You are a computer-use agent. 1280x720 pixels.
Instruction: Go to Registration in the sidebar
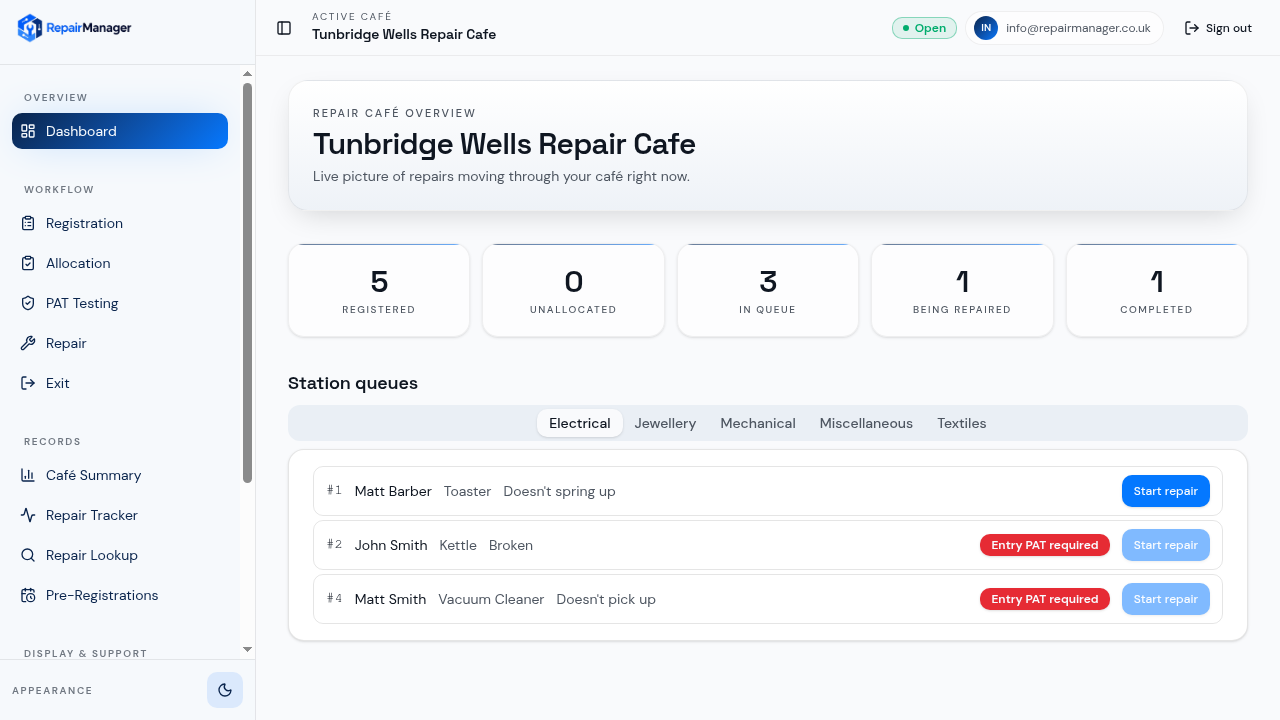pyautogui.click(x=120, y=223)
